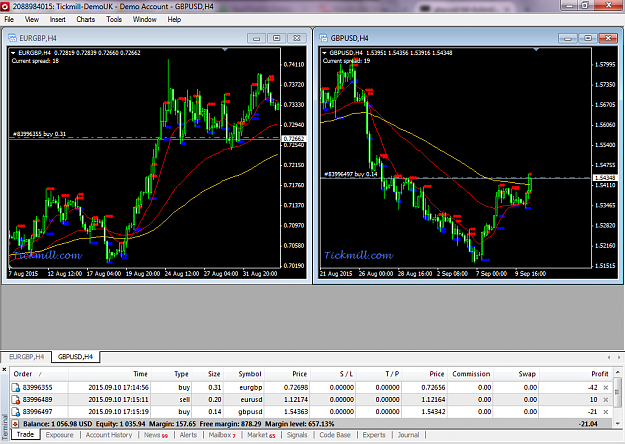Maximize the GBPUSD,H4 chart window
The height and width of the screenshot is (444, 625).
588,38
